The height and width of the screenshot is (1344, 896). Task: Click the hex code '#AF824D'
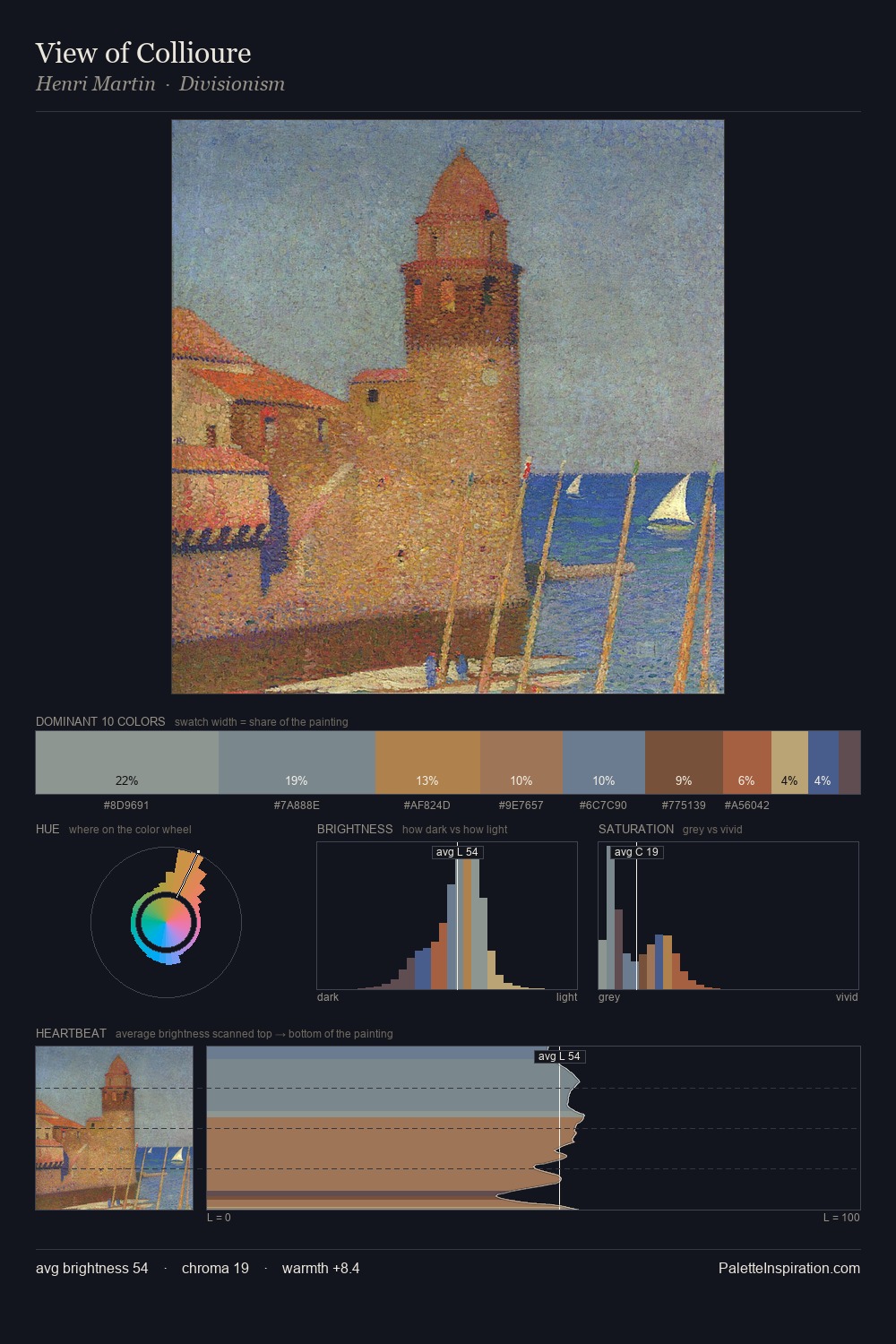click(427, 806)
